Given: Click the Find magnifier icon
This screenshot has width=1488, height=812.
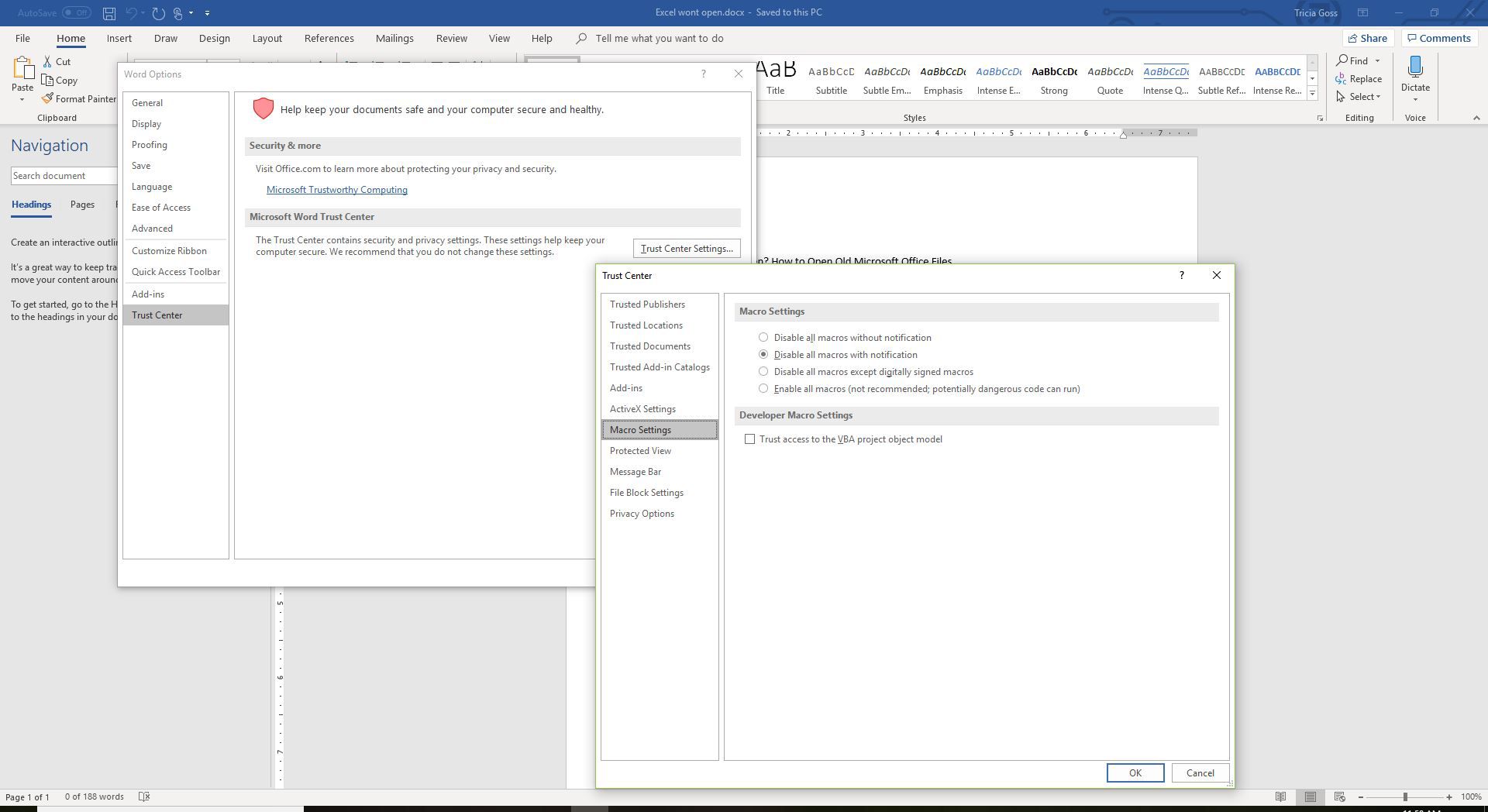Looking at the screenshot, I should [x=1342, y=60].
